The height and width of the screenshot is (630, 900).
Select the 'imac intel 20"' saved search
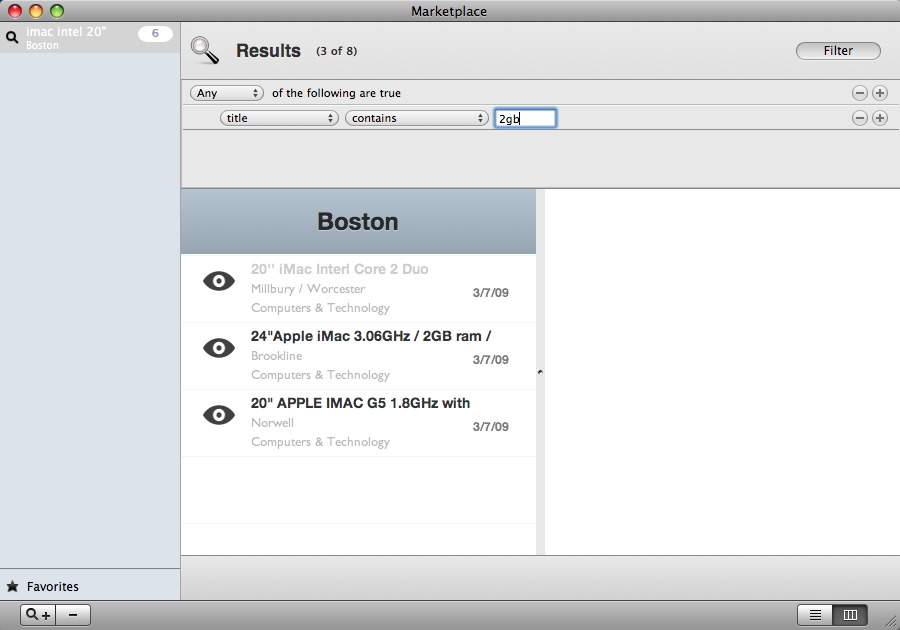pos(90,38)
